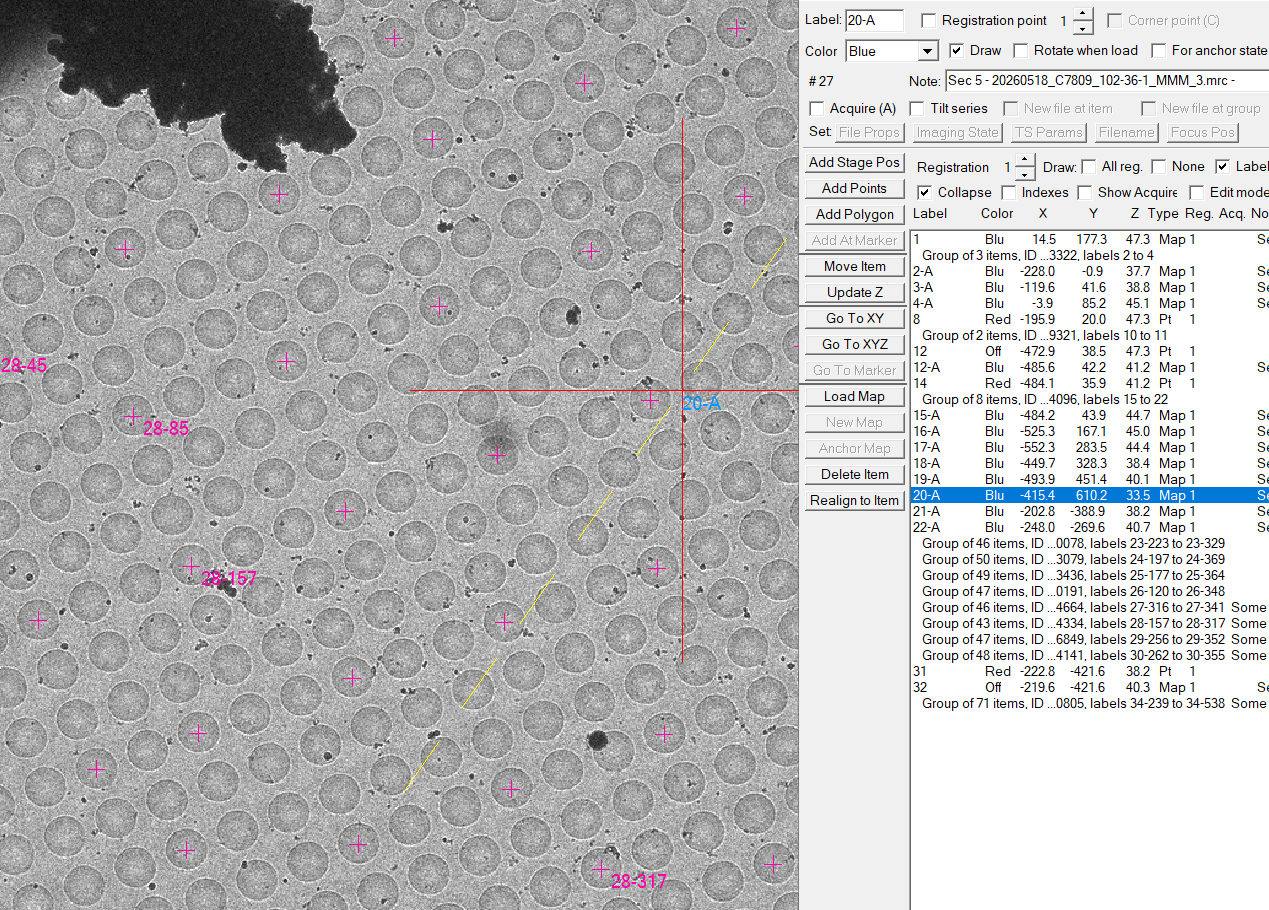Image resolution: width=1269 pixels, height=910 pixels.
Task: Select the 16-A map row
Action: 1090,431
